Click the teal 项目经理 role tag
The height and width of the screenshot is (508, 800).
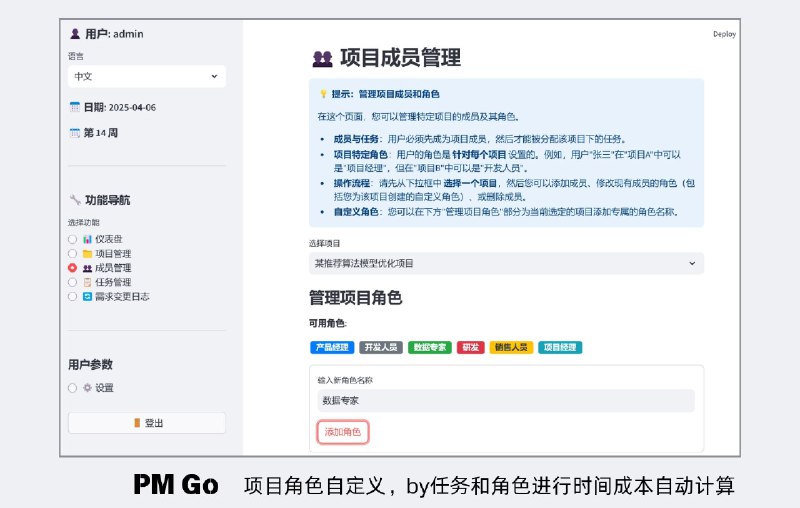coord(560,347)
